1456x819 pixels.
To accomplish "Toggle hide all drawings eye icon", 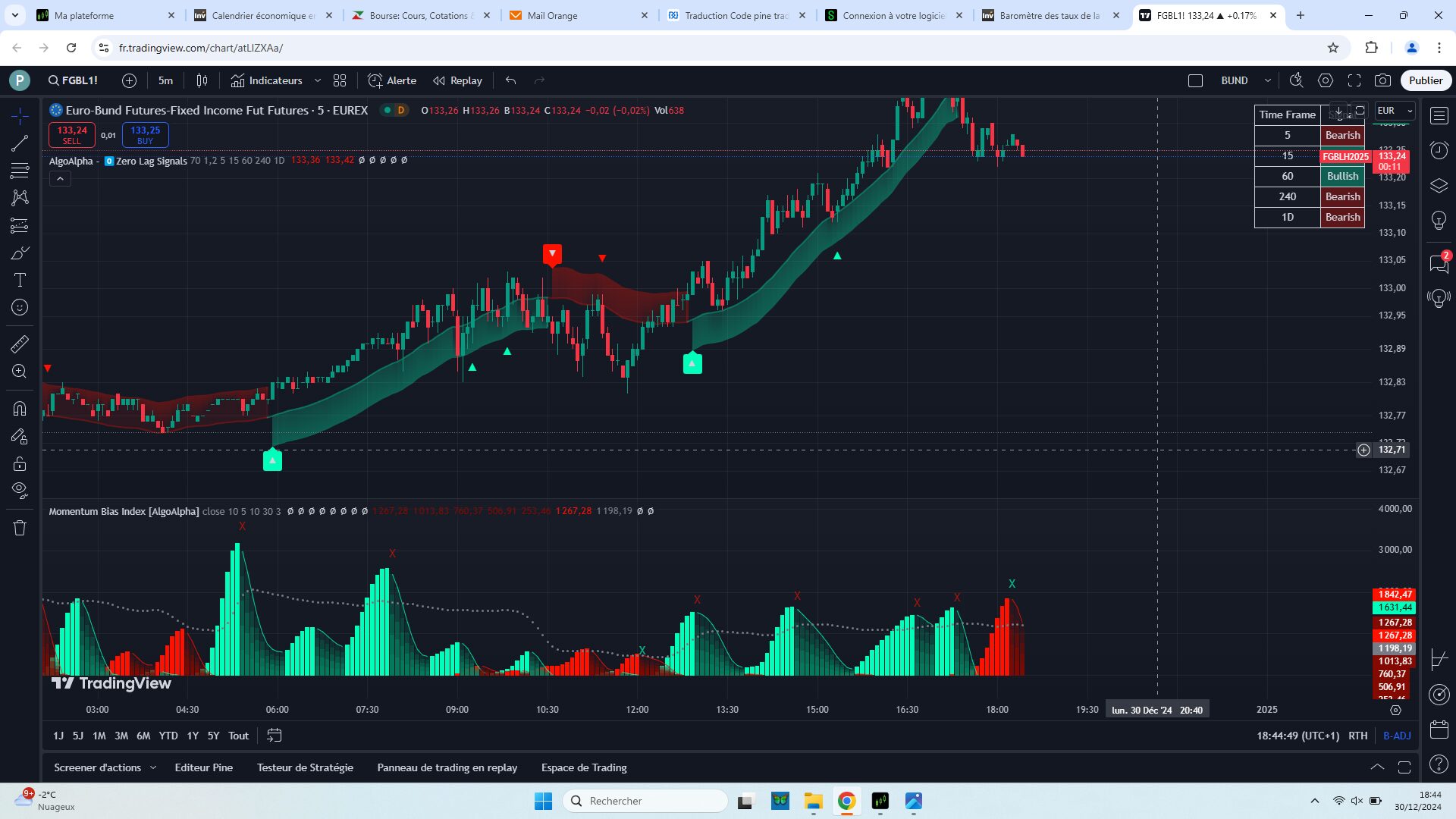I will point(20,490).
